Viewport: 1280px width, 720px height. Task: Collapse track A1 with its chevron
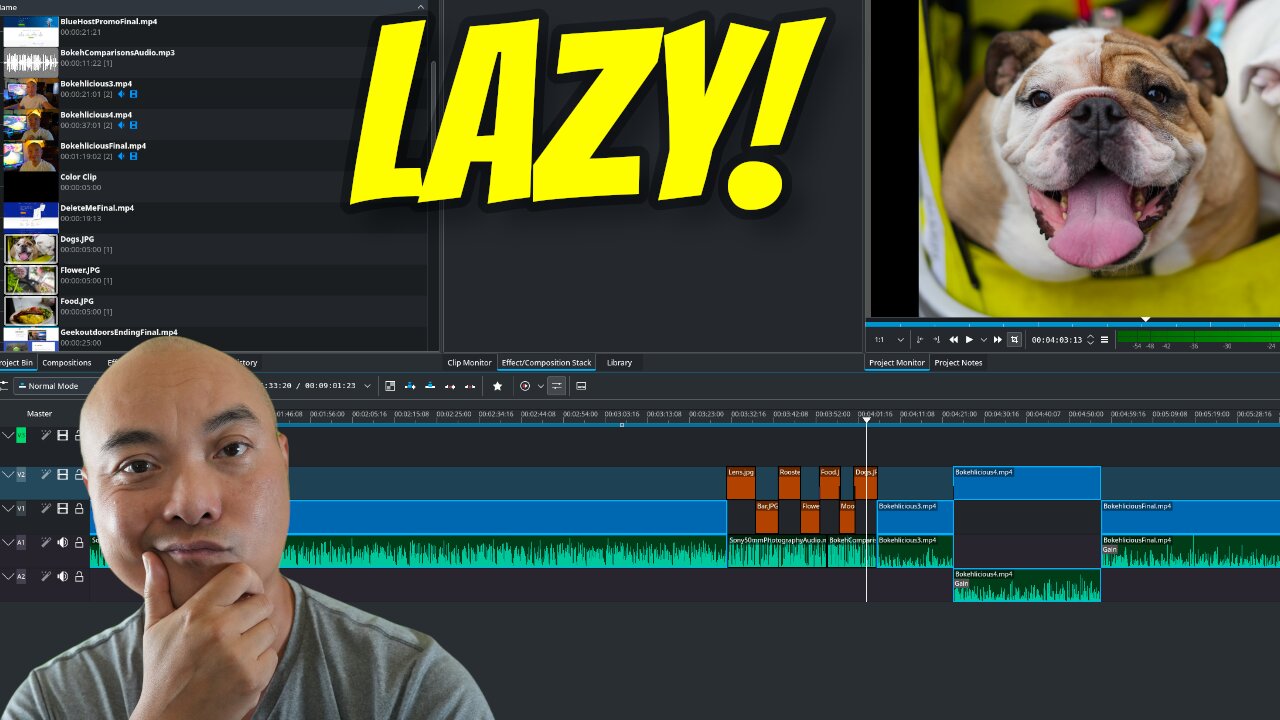click(x=8, y=542)
